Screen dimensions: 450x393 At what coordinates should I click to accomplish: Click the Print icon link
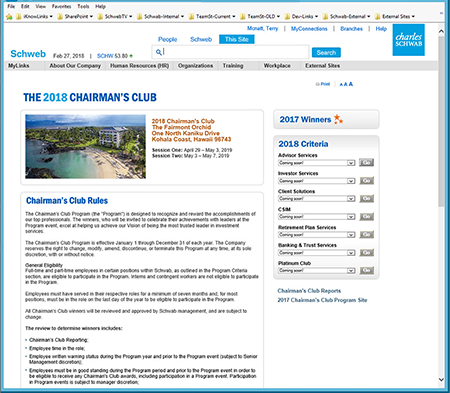point(323,84)
